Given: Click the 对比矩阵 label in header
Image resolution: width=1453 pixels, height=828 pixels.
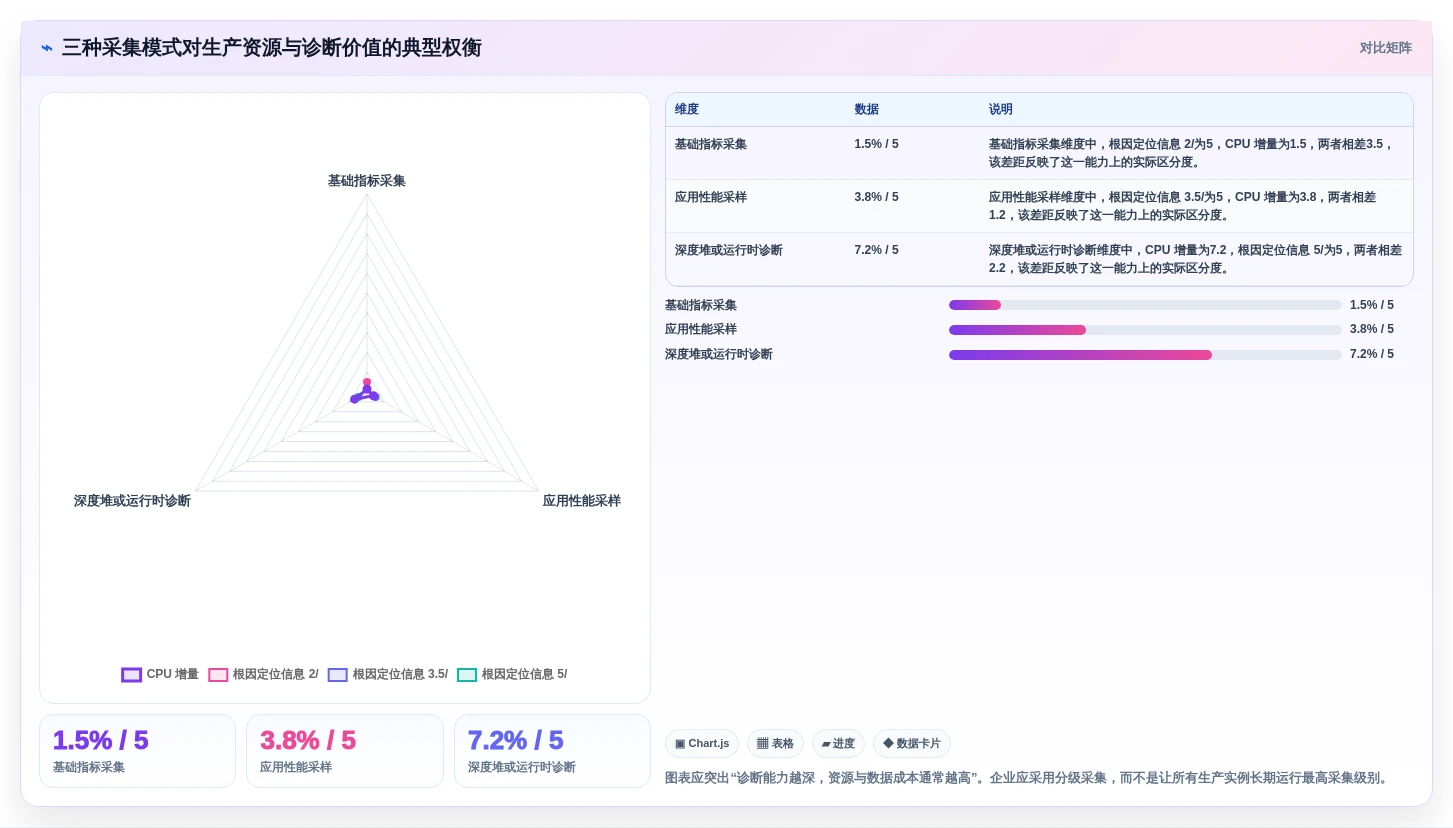Looking at the screenshot, I should click(x=1385, y=48).
